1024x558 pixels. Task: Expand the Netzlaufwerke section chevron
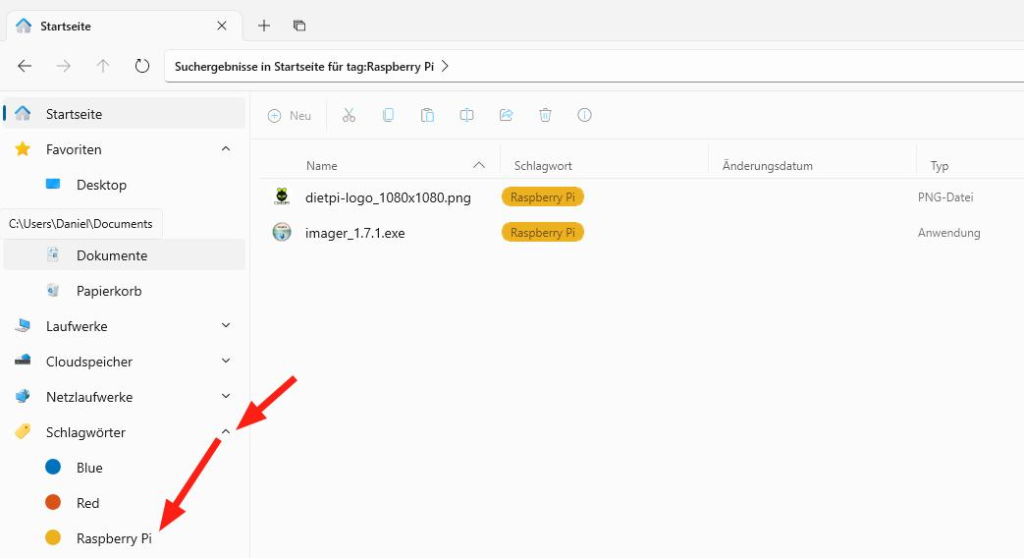pyautogui.click(x=226, y=396)
